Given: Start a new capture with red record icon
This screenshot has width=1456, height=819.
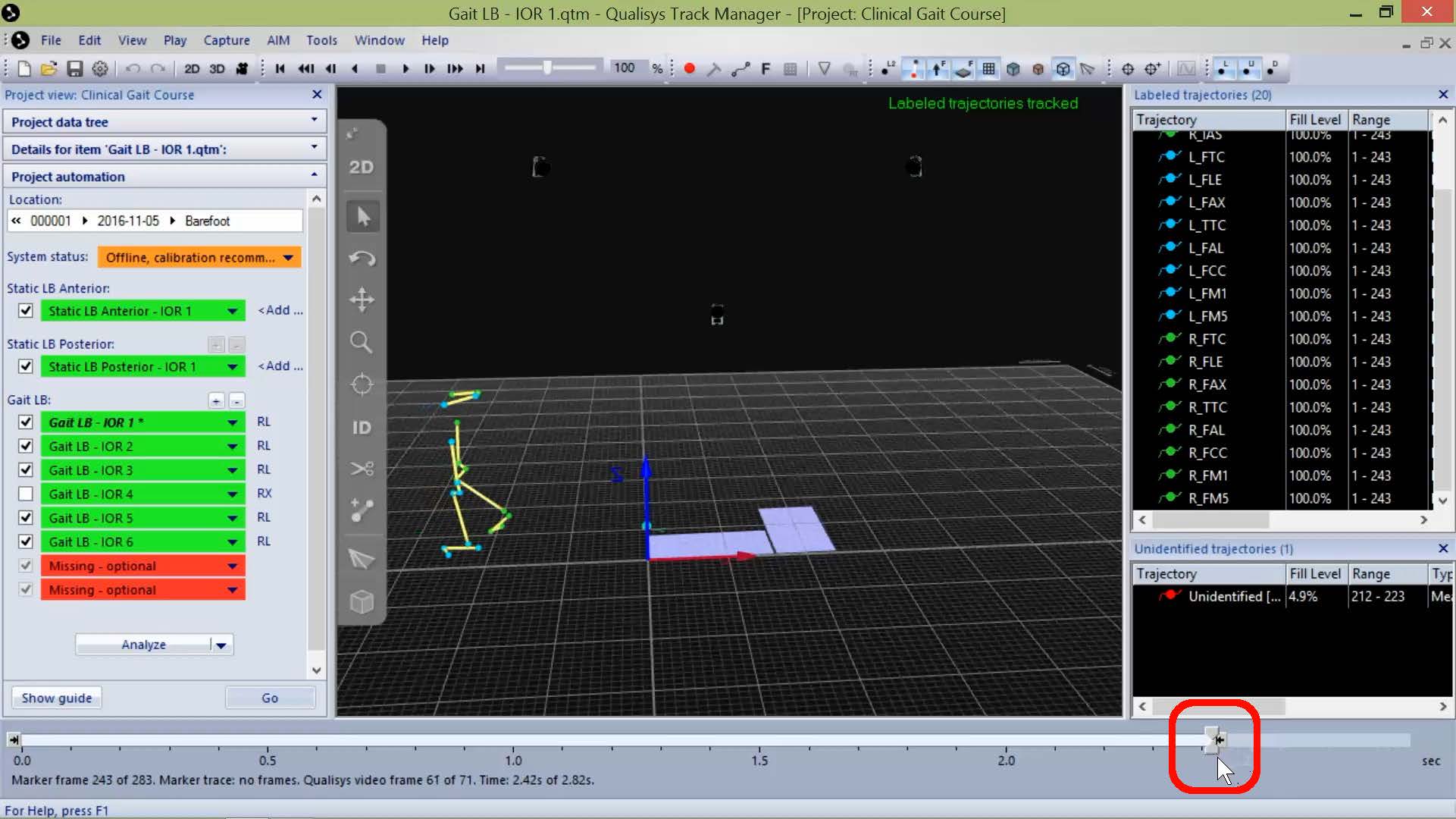Looking at the screenshot, I should [x=689, y=69].
